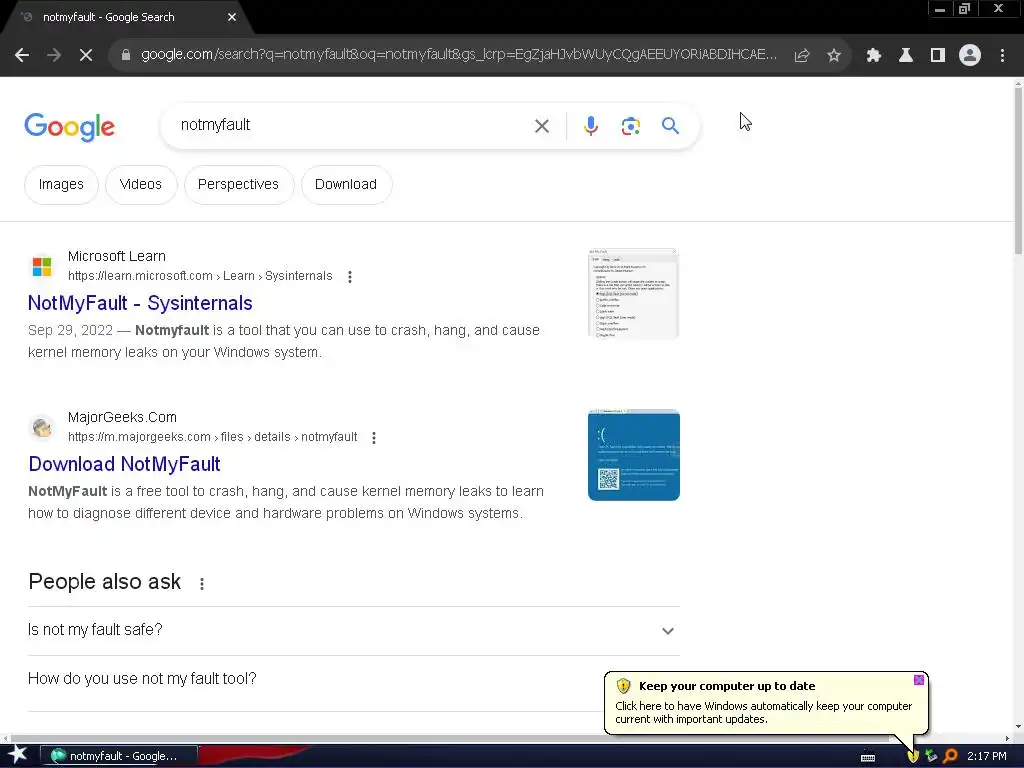Activate the notmyfault taskbar button
The width and height of the screenshot is (1024, 768).
click(118, 756)
